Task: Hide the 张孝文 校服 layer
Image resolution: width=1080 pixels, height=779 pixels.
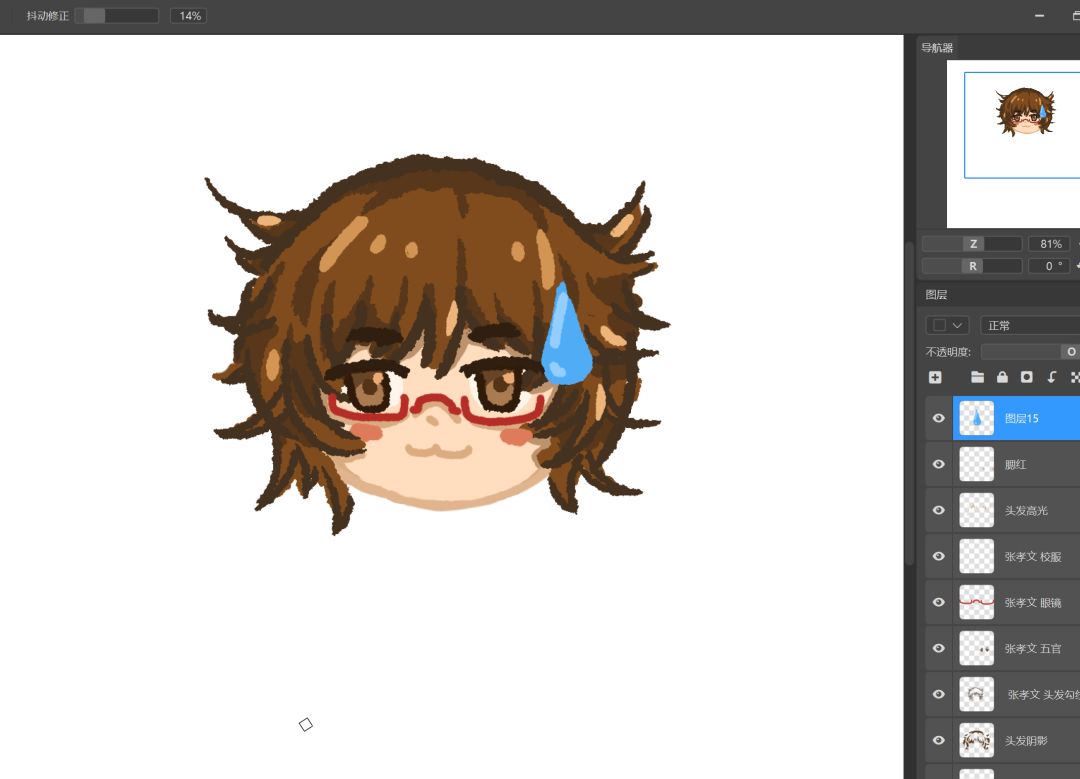Action: point(938,556)
